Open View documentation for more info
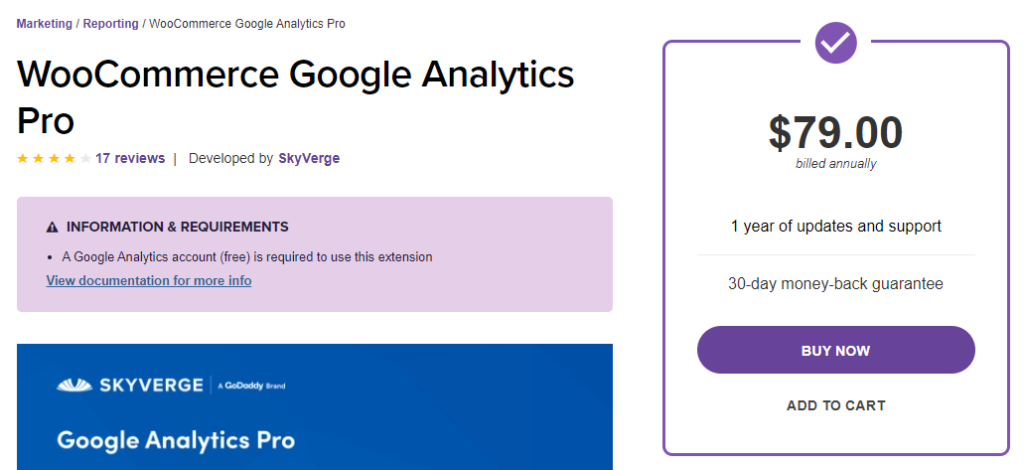1024x470 pixels. pos(149,281)
